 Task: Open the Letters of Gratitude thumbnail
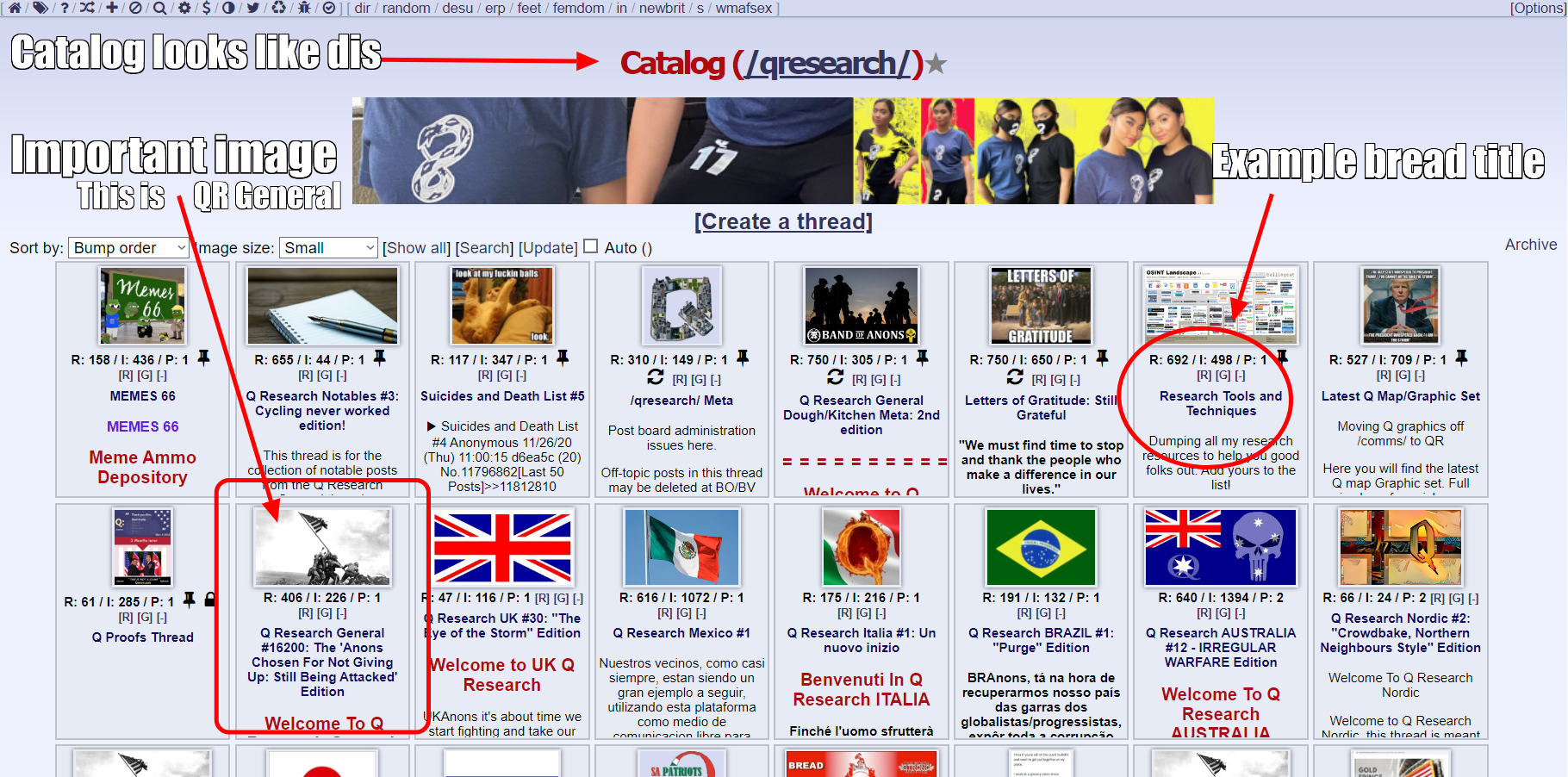tap(1041, 306)
